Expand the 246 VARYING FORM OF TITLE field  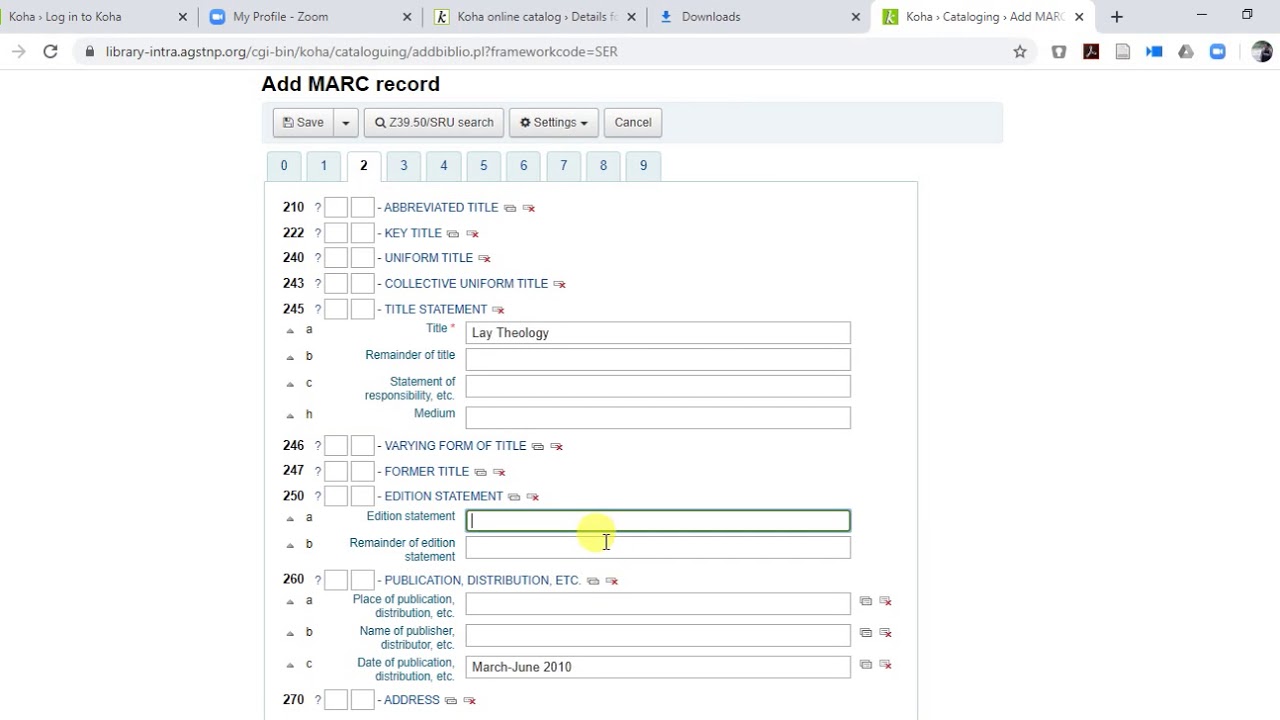455,446
